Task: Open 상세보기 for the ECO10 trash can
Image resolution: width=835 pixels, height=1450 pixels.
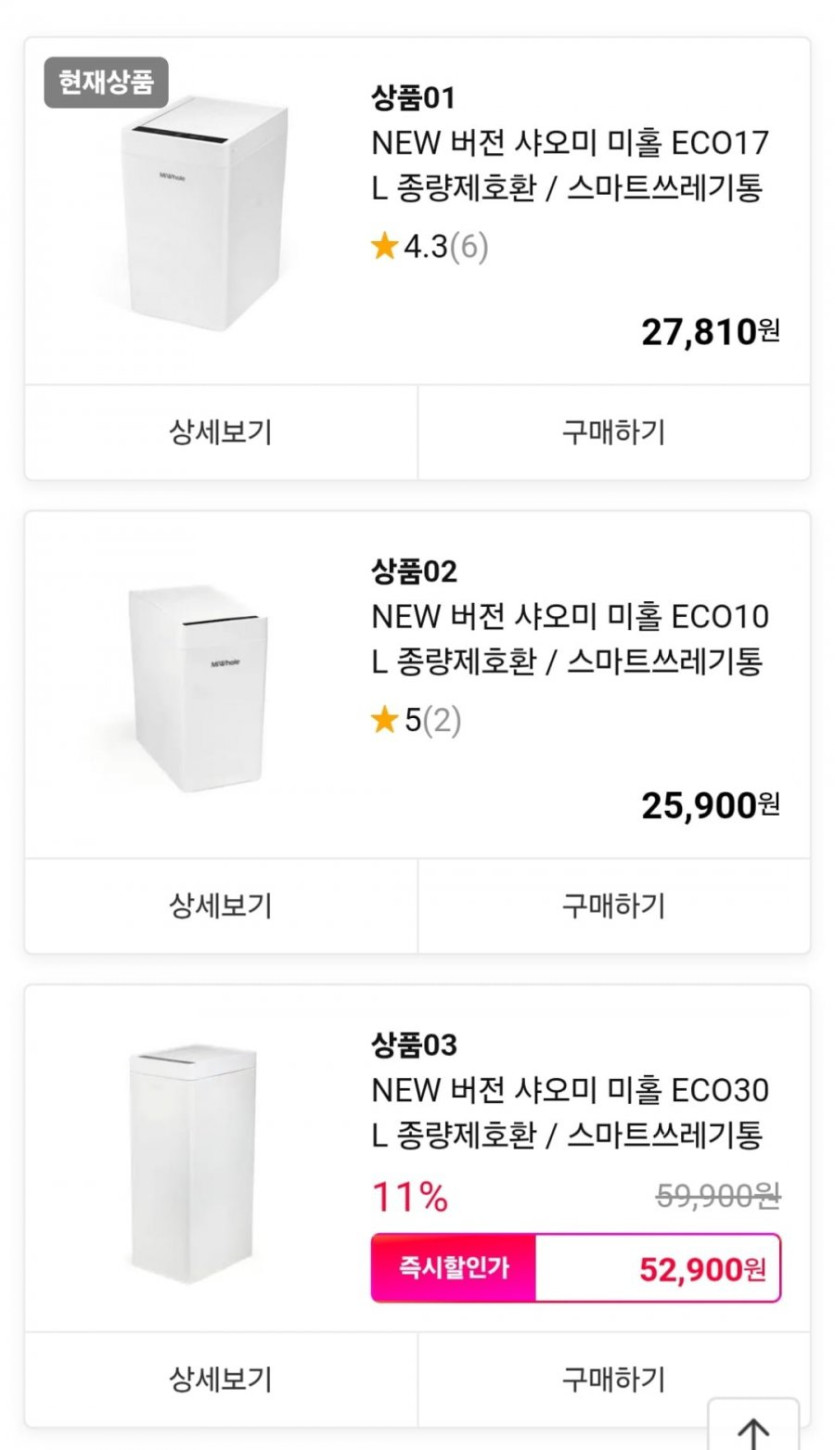Action: click(x=221, y=906)
